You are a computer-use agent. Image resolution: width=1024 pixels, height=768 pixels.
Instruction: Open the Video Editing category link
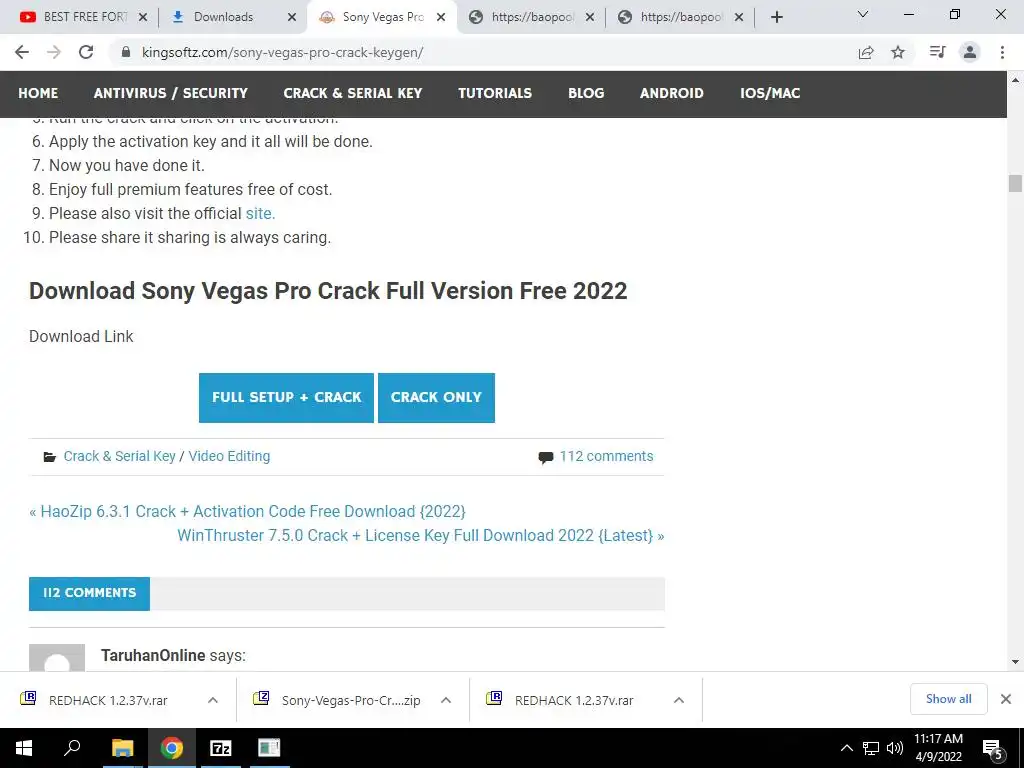click(229, 456)
